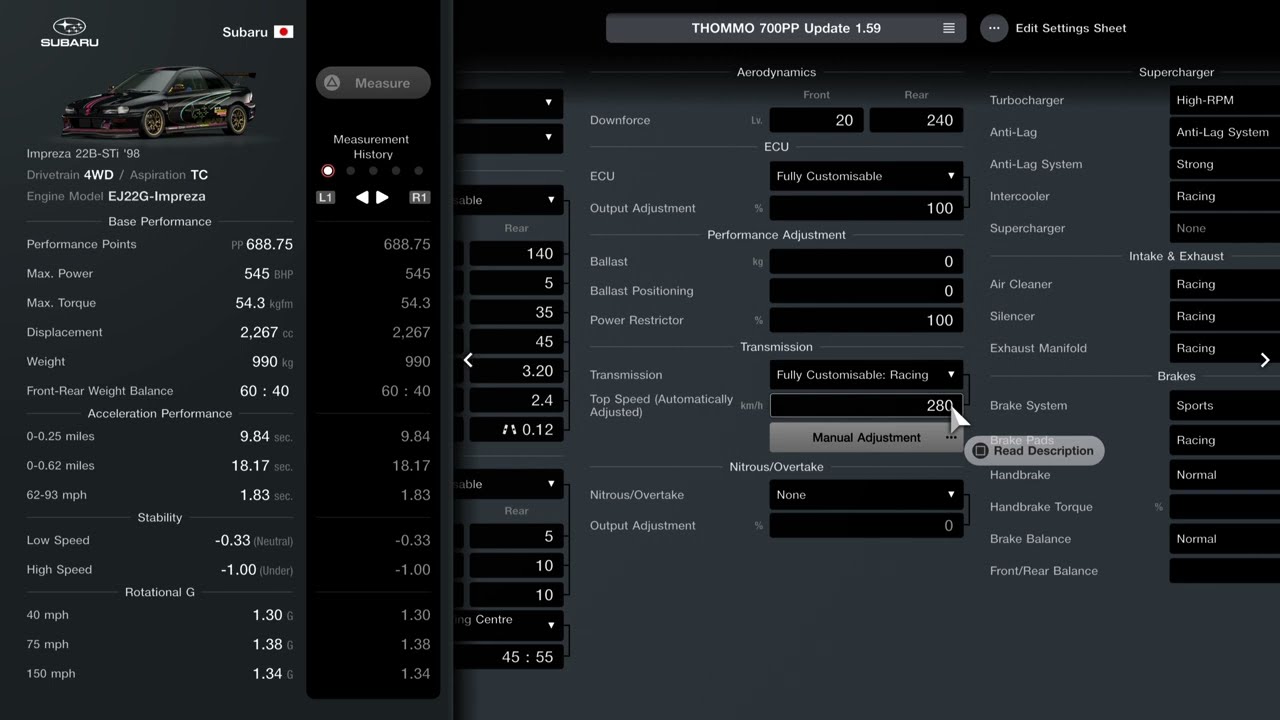Change Silencer Racing selection
Viewport: 1280px width, 720px height.
(x=1225, y=316)
